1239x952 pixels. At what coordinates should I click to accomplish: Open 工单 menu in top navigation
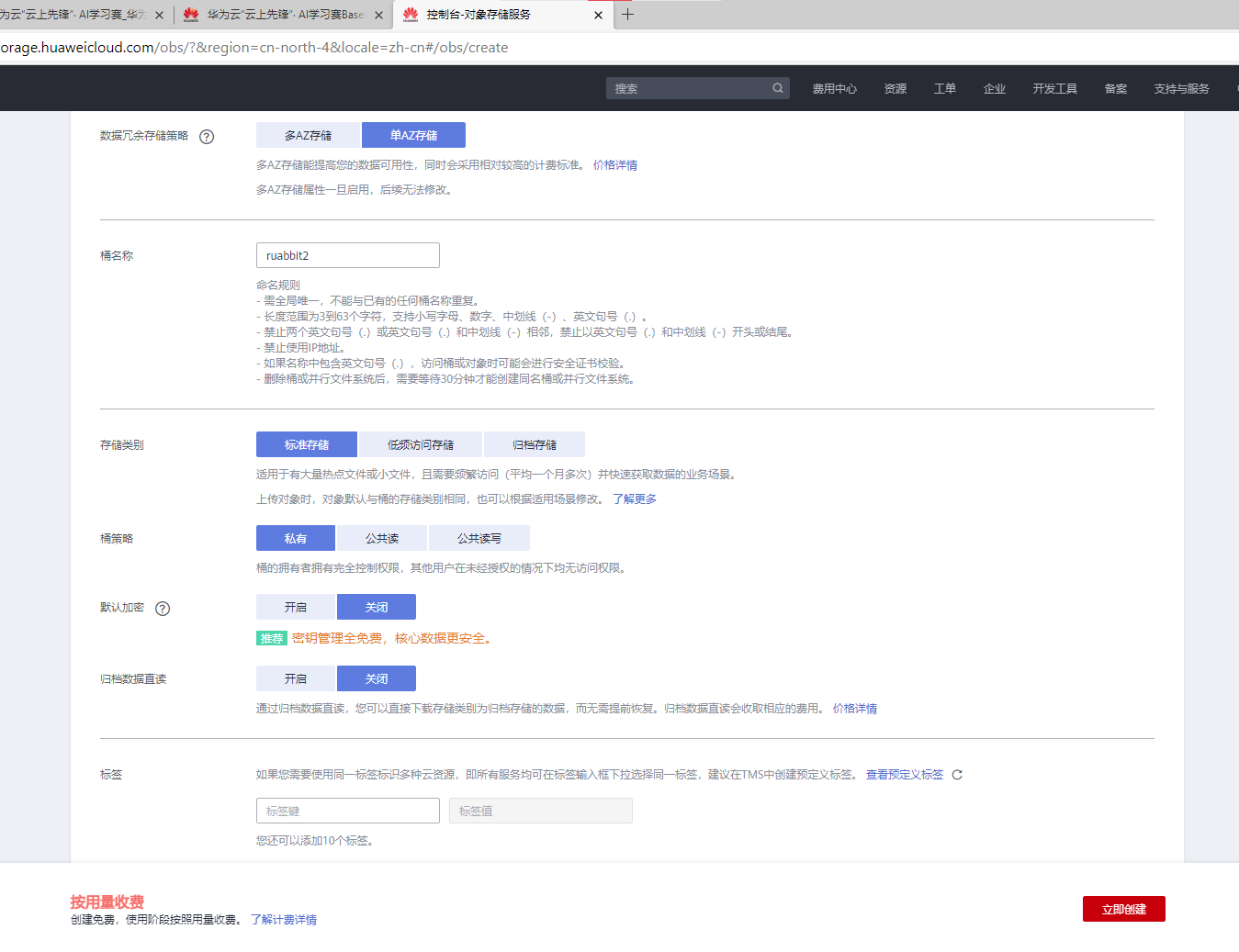click(945, 88)
